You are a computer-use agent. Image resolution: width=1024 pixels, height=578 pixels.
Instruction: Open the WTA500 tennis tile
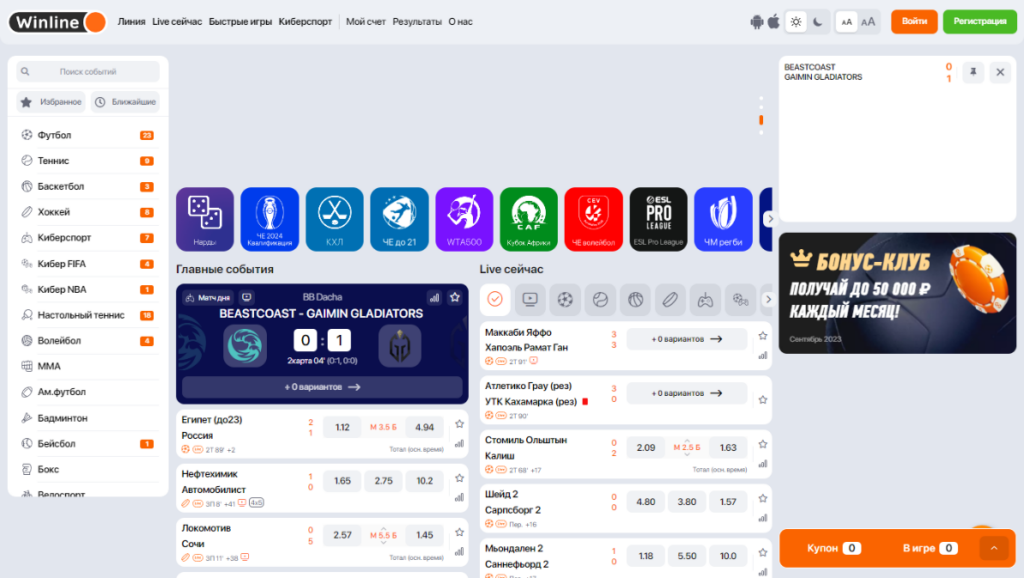[x=464, y=219]
